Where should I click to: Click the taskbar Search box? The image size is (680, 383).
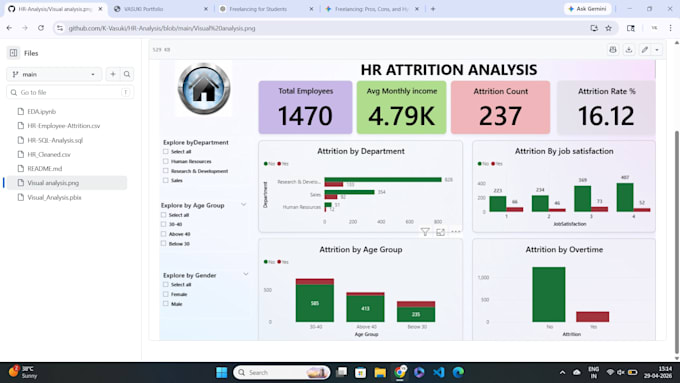(x=281, y=372)
